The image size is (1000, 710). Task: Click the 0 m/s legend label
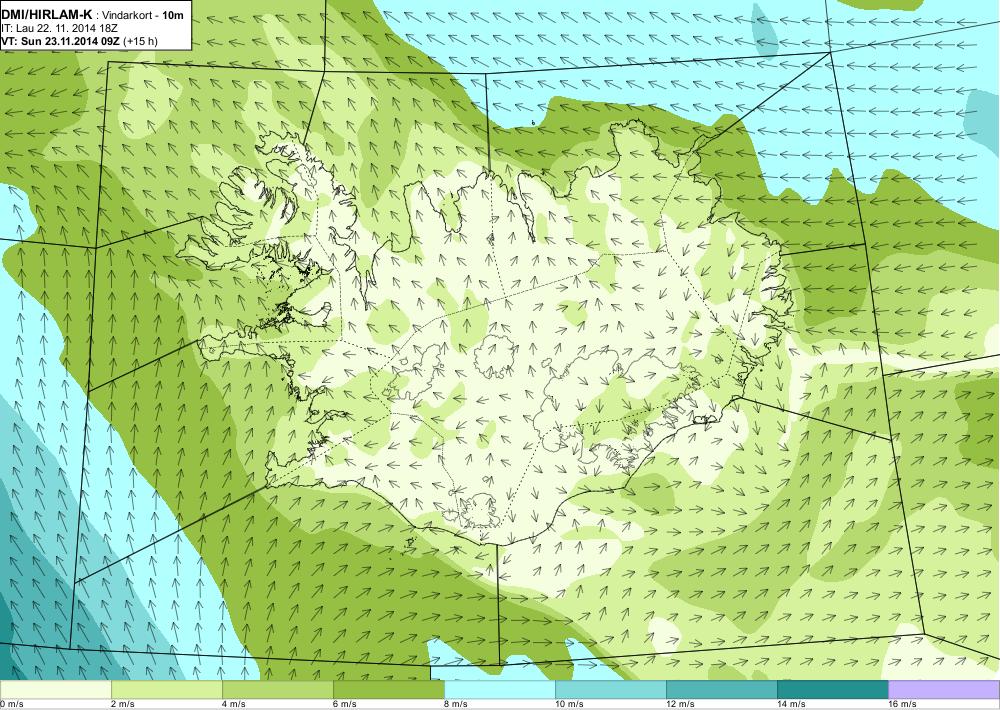11,704
